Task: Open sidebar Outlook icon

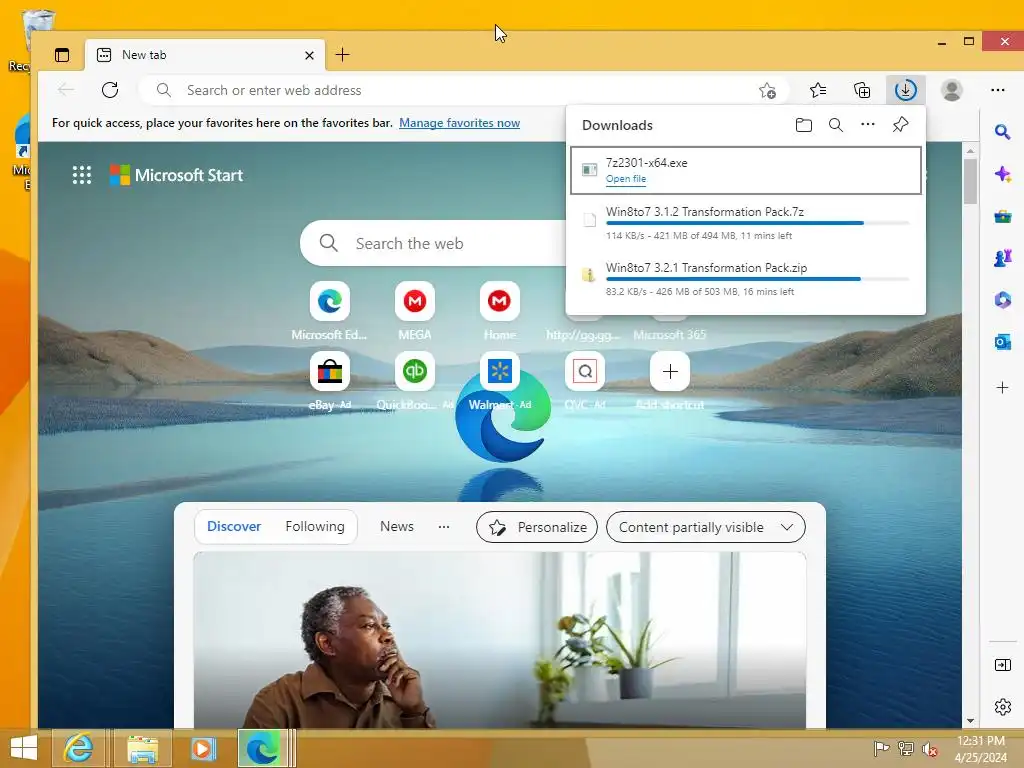Action: click(1002, 342)
